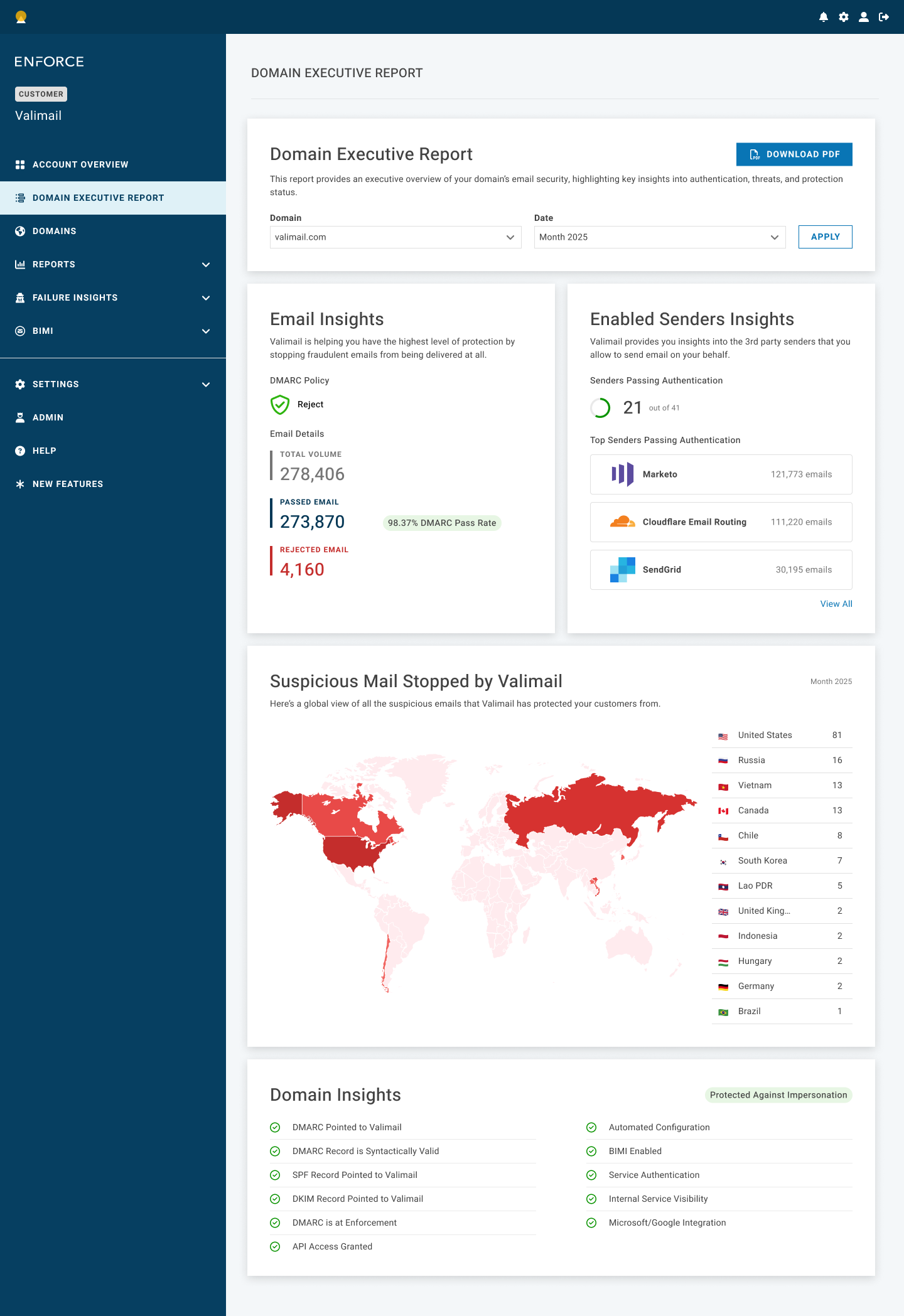Click the Cloudflare Email Routing logo

(x=622, y=522)
